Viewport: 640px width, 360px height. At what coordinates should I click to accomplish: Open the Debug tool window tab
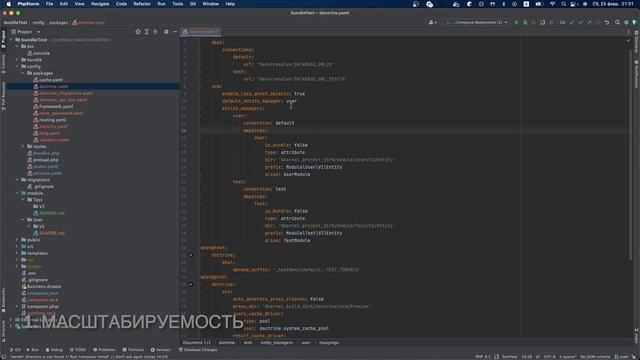54,350
